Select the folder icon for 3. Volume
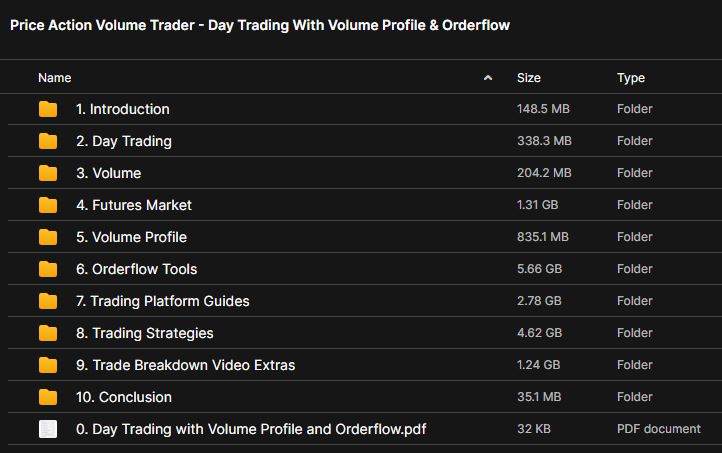 [48, 173]
